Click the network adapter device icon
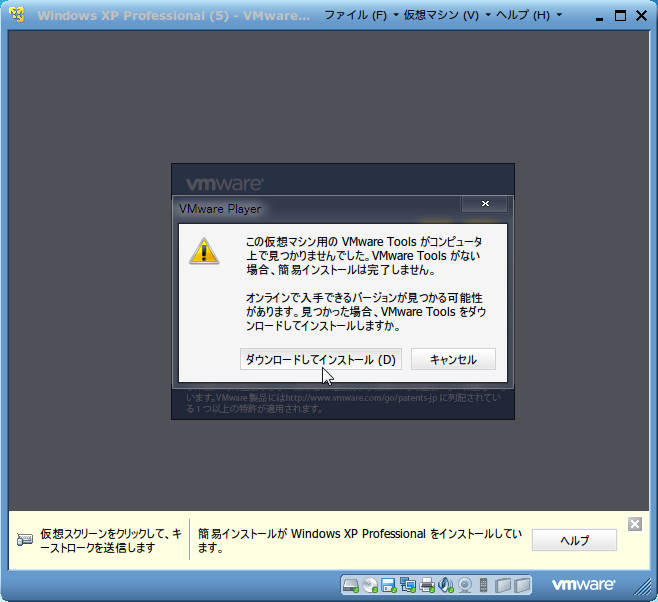The height and width of the screenshot is (602, 658). (x=408, y=585)
